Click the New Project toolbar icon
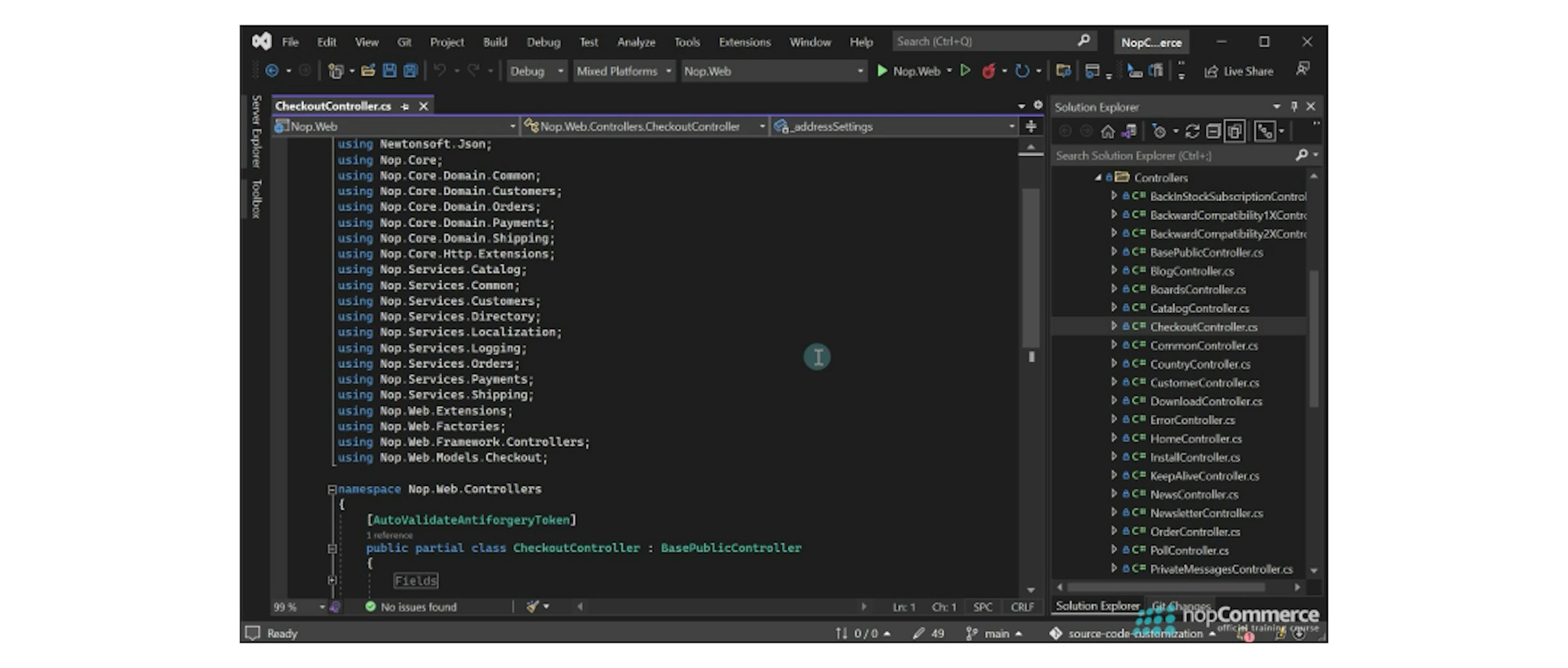 [x=335, y=71]
